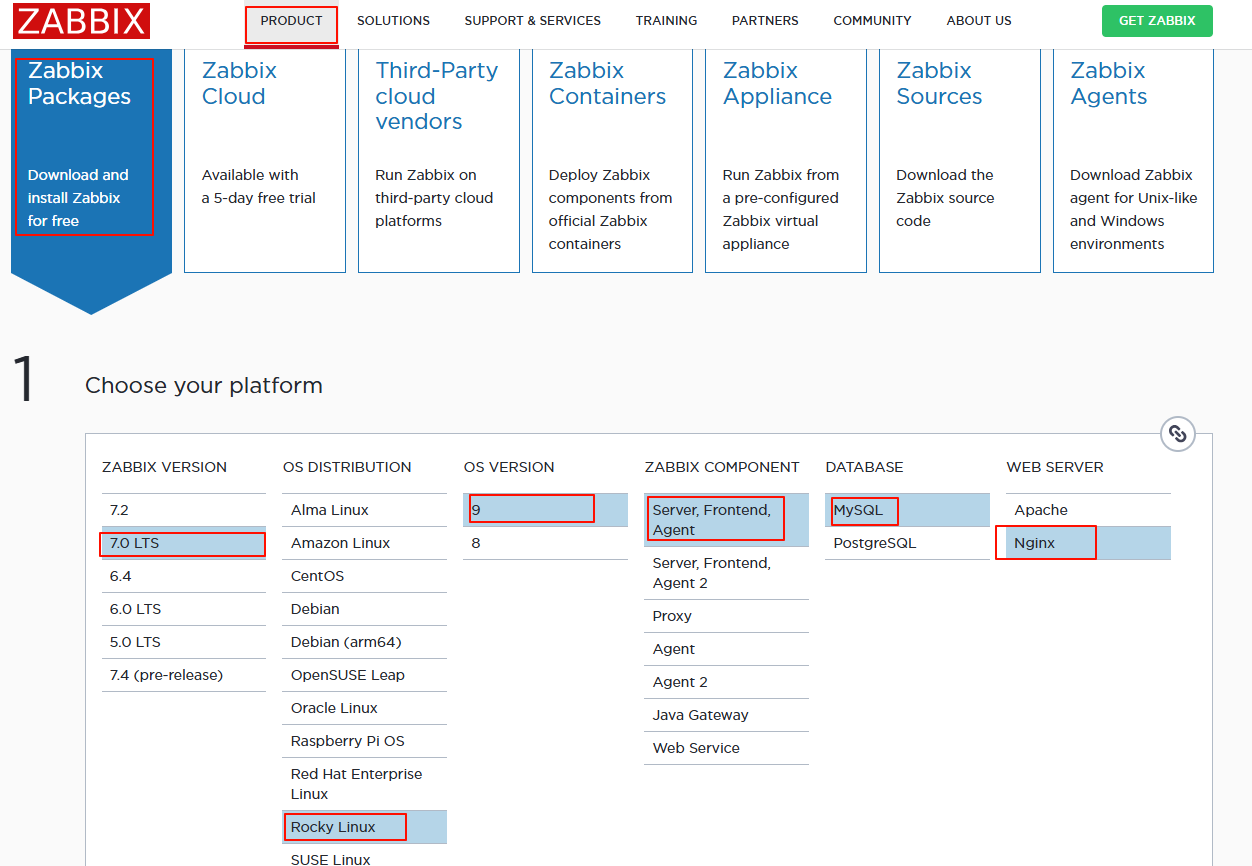The image size is (1252, 866).
Task: Select the Zabbix Appliance card
Action: [786, 160]
